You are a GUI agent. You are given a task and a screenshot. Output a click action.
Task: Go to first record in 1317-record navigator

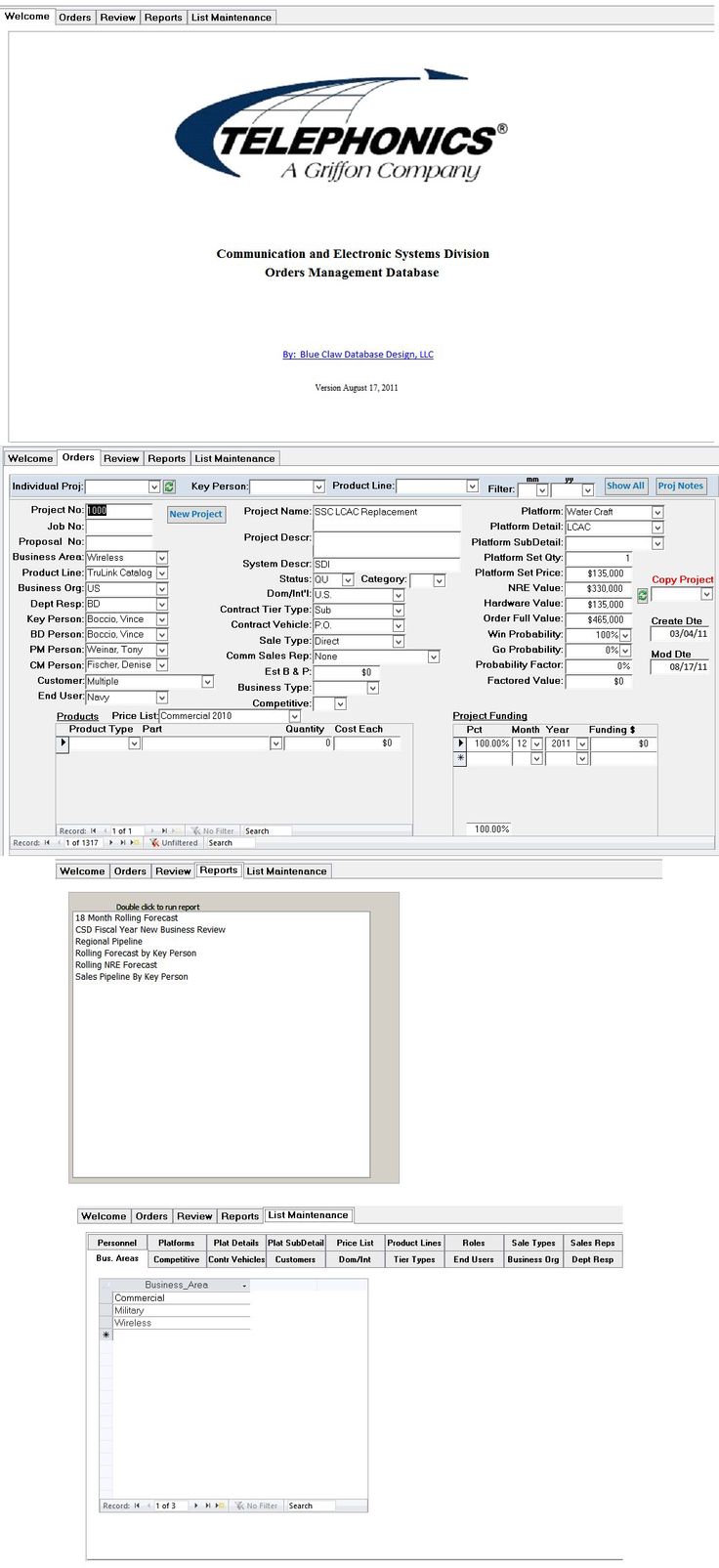47,842
